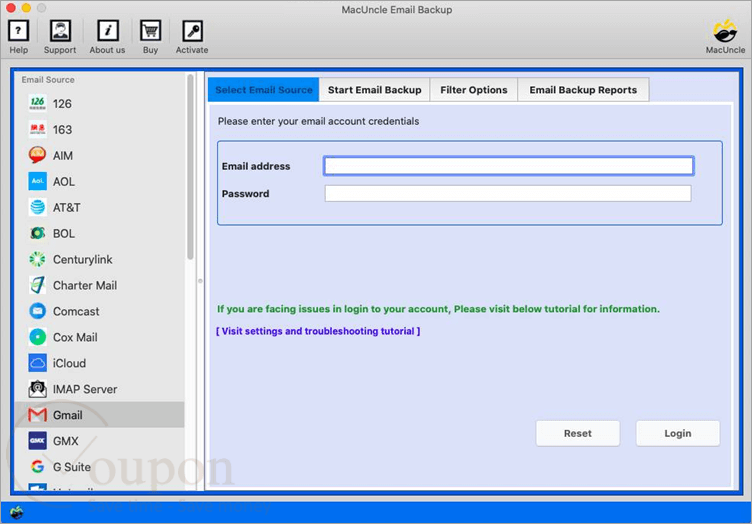This screenshot has height=524, width=752.
Task: Click the Reset button
Action: coord(578,433)
